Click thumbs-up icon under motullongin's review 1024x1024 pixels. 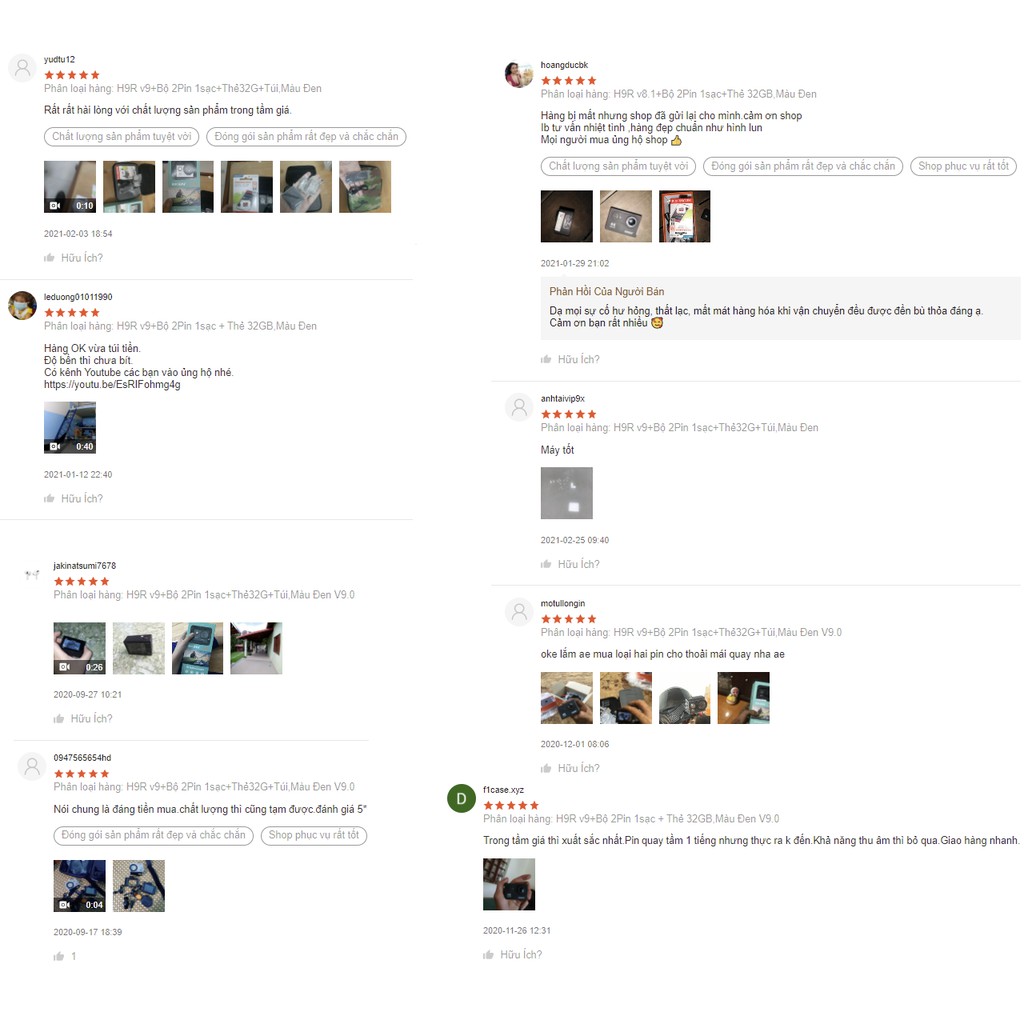pos(546,769)
